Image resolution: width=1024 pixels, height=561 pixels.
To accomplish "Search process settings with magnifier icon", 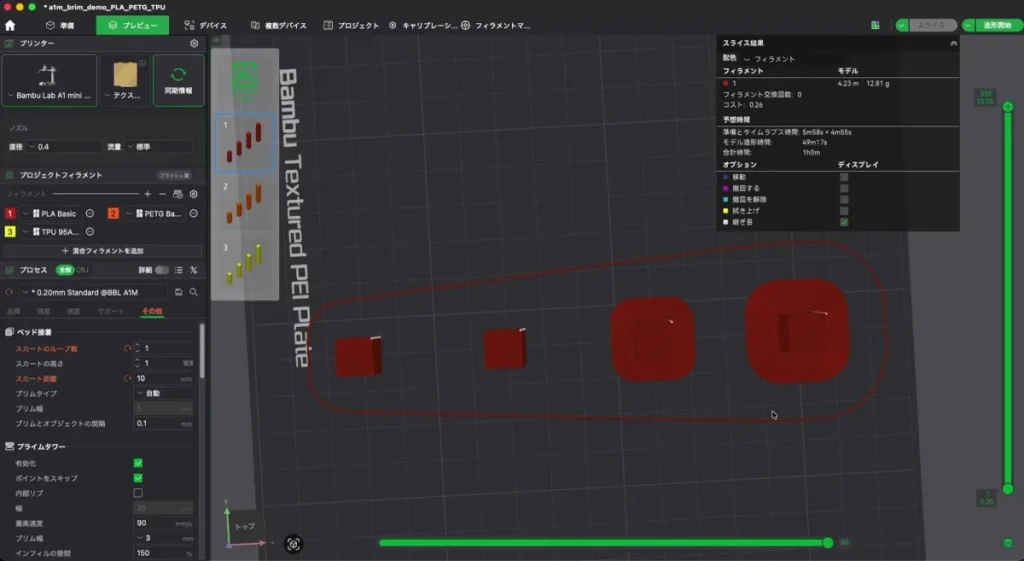I will pyautogui.click(x=193, y=292).
